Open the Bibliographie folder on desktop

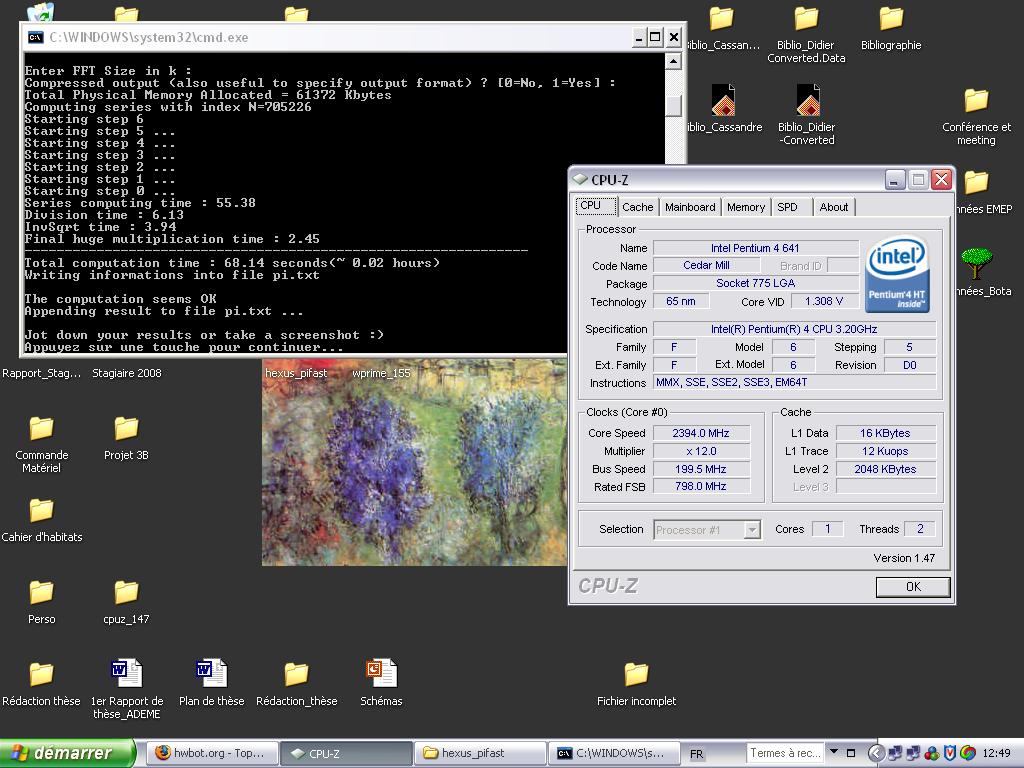(891, 18)
